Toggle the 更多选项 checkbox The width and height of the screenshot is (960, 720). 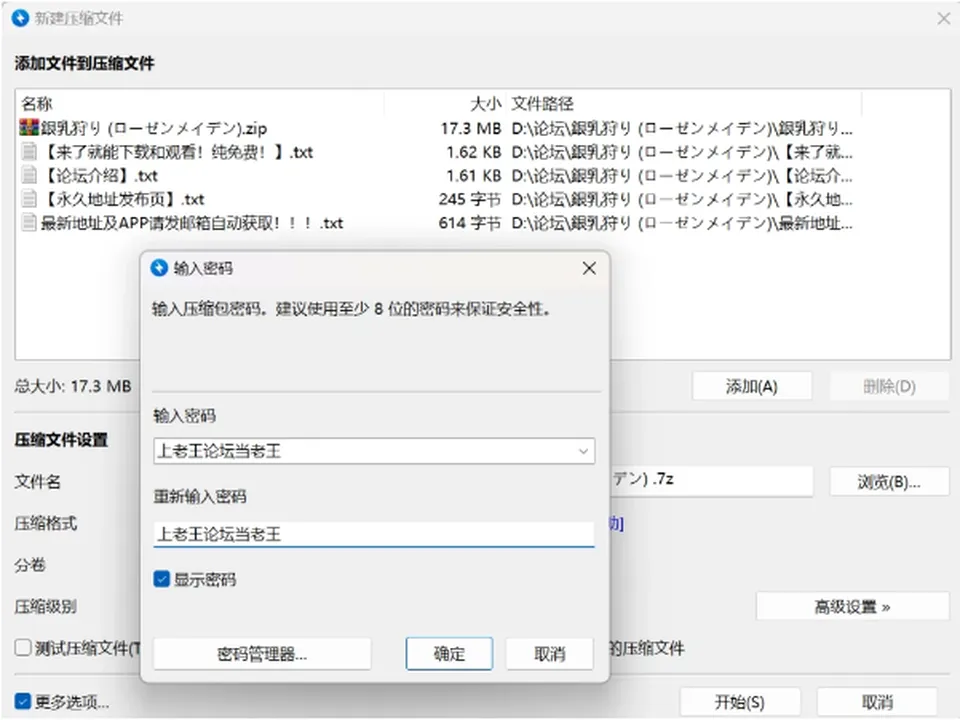click(23, 701)
